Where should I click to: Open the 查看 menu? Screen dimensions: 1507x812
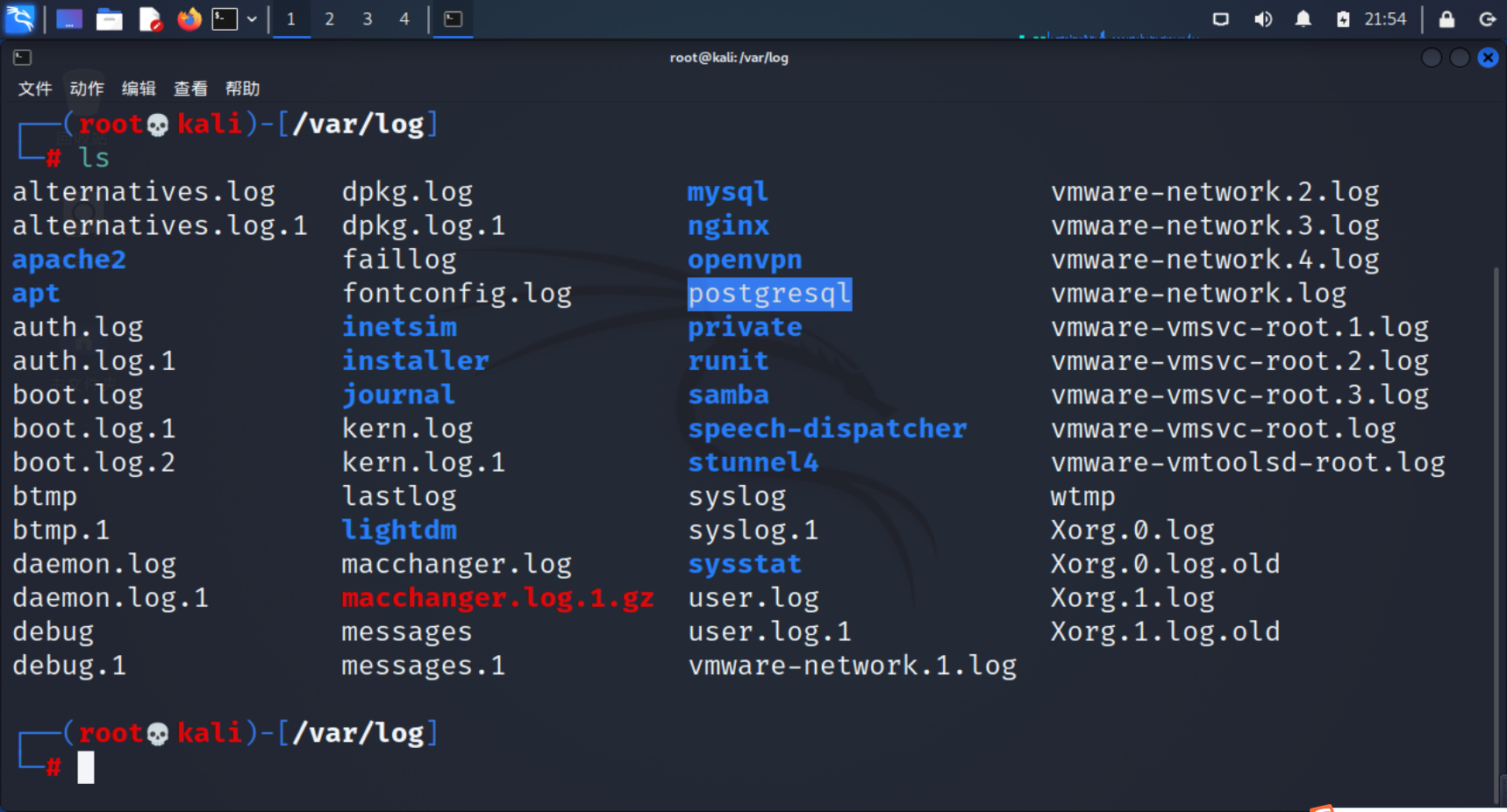coord(190,89)
